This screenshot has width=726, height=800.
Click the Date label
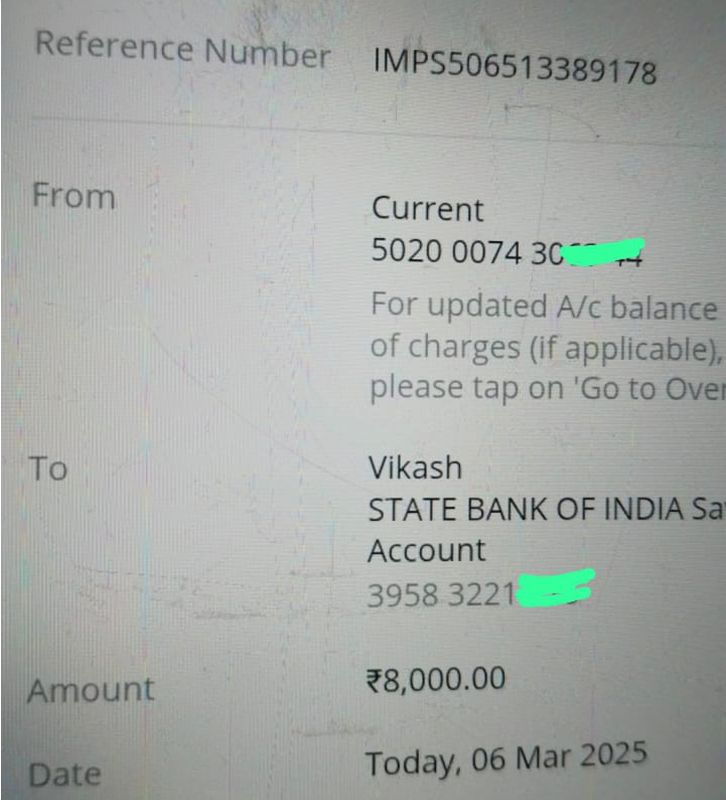click(64, 775)
